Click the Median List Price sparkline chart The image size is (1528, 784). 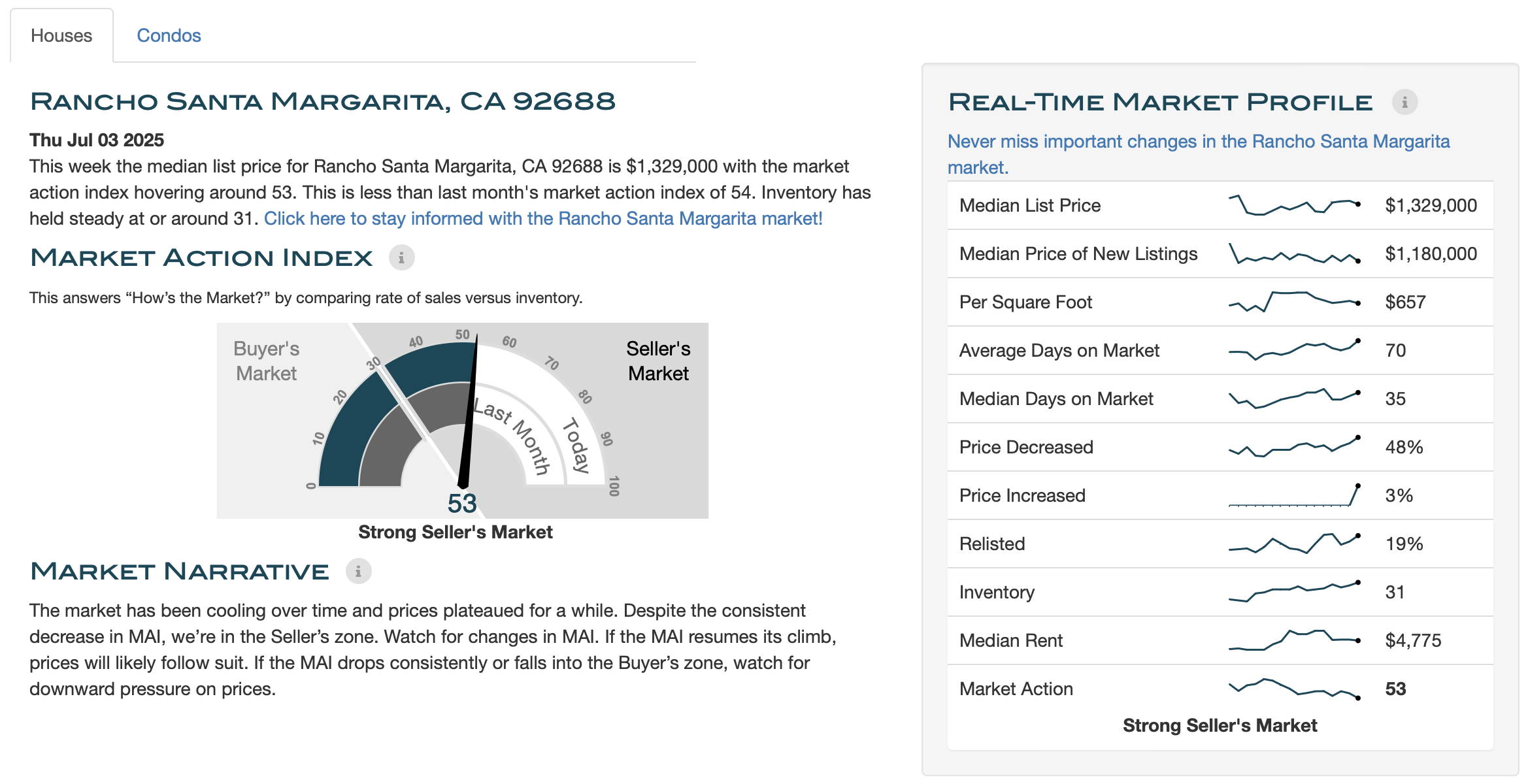tap(1294, 205)
